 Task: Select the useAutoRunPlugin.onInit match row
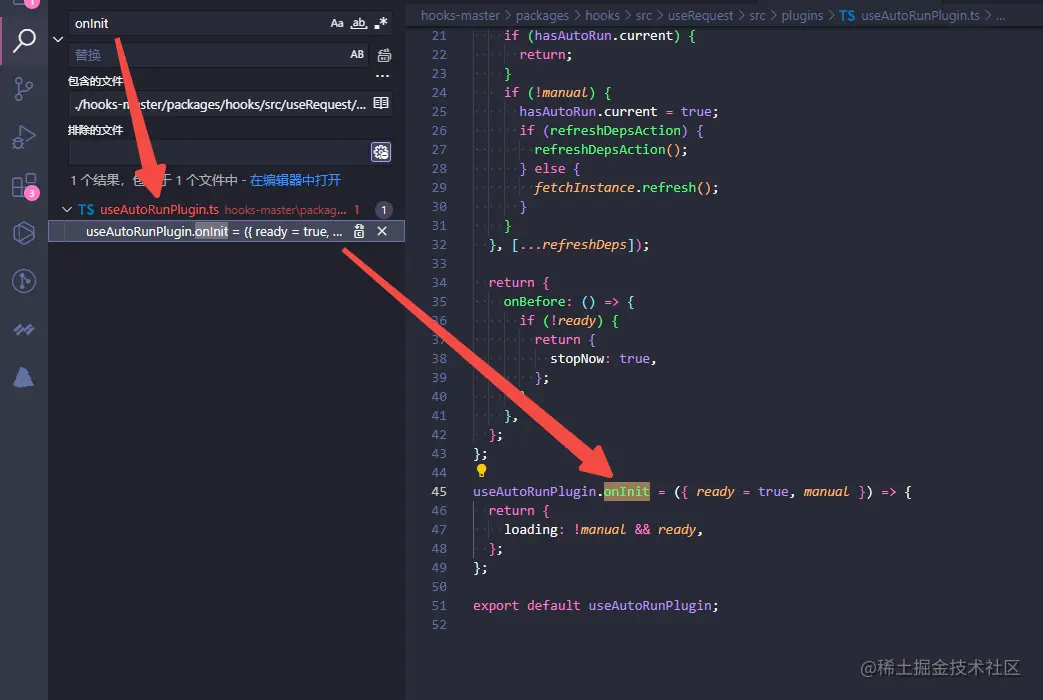pyautogui.click(x=226, y=232)
